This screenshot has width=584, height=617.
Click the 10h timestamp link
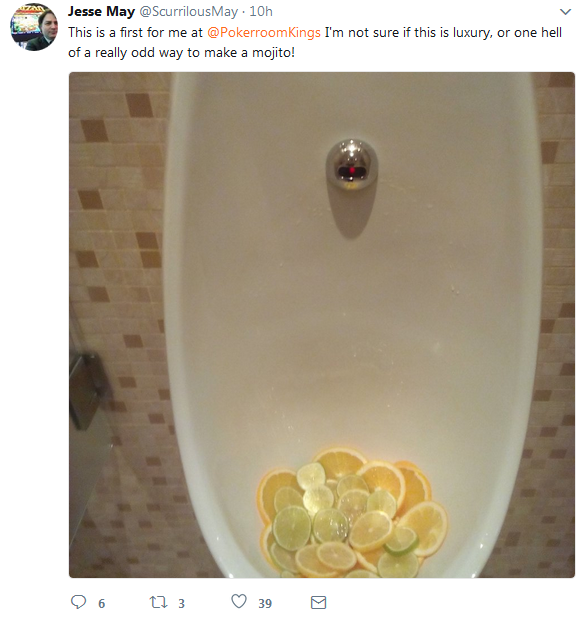coord(261,11)
